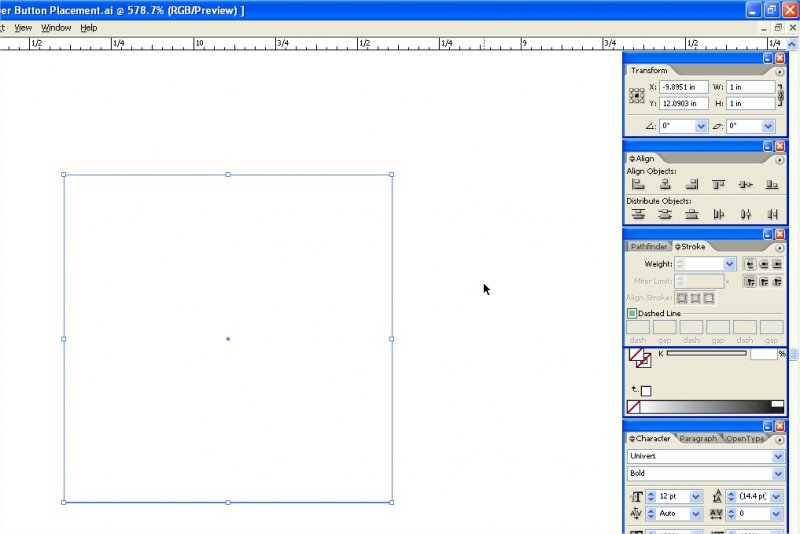Open the shear angle dropdown
The image size is (800, 534).
768,126
